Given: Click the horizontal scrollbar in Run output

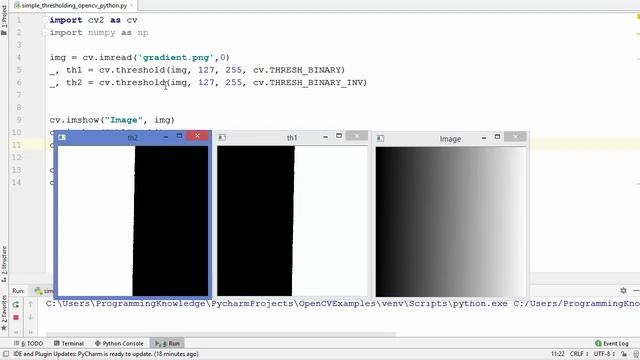Looking at the screenshot, I should tap(220, 334).
